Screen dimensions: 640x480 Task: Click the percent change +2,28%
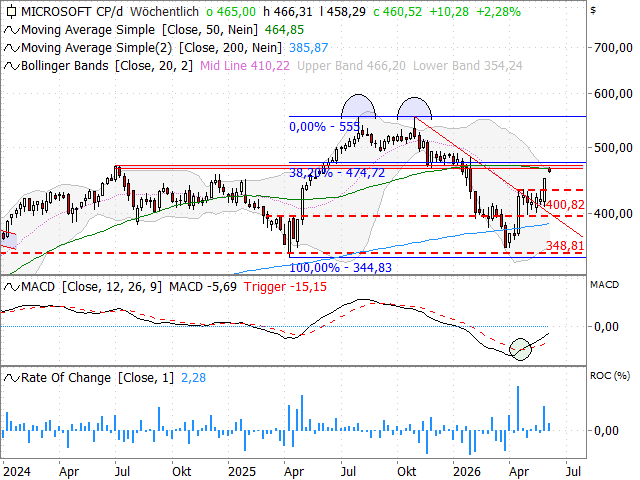click(x=498, y=12)
